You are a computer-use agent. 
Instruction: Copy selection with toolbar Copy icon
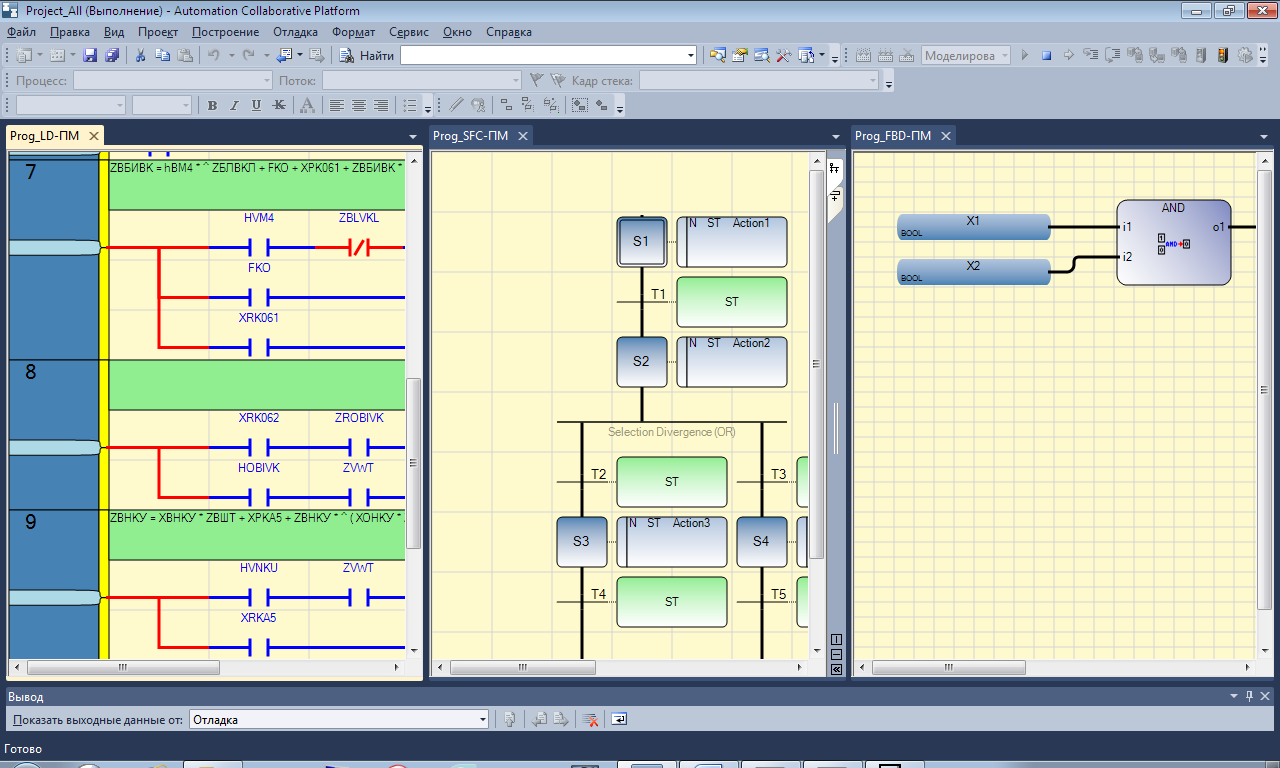162,55
